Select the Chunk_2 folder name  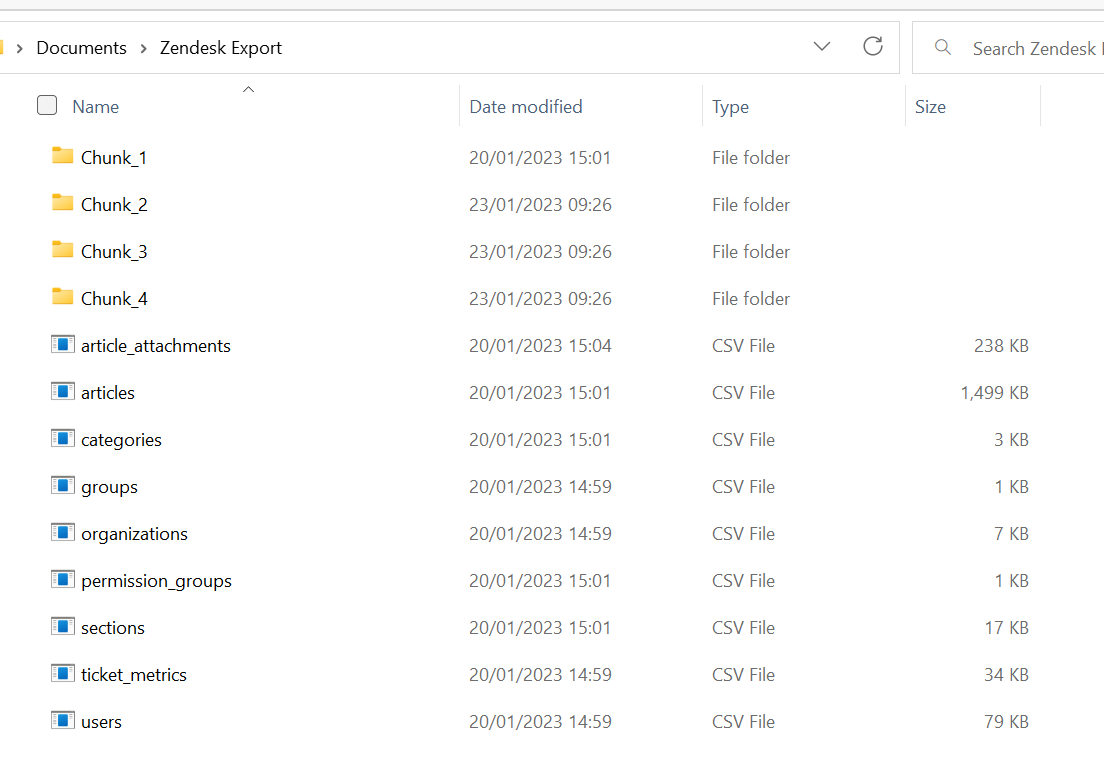[114, 205]
